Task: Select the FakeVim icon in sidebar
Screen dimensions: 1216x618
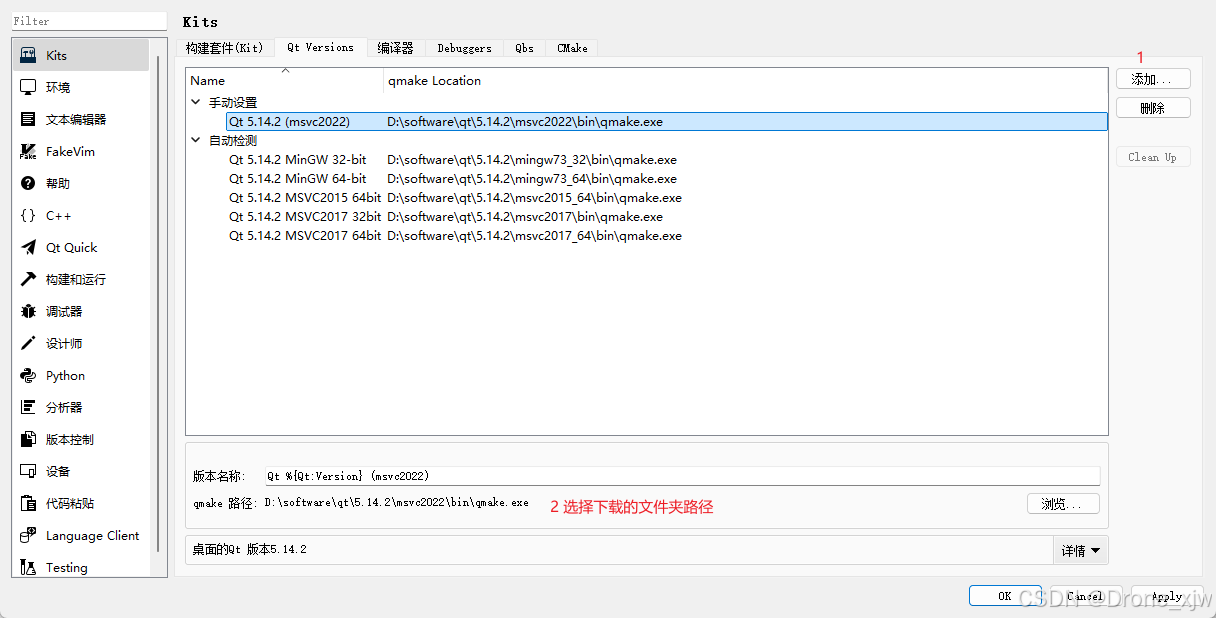Action: pos(28,151)
